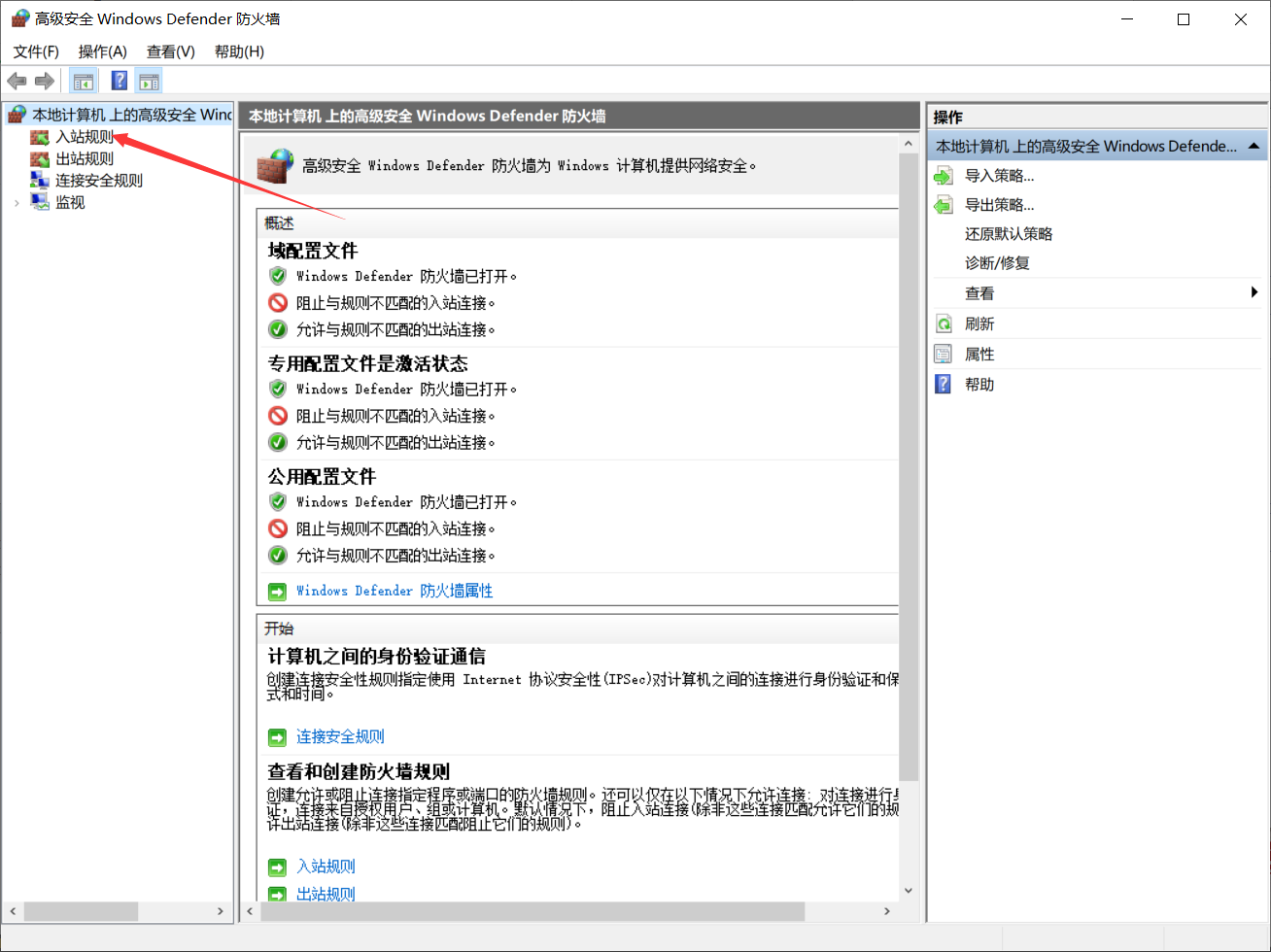Click the back navigation arrow
This screenshot has width=1271, height=952.
(x=17, y=81)
